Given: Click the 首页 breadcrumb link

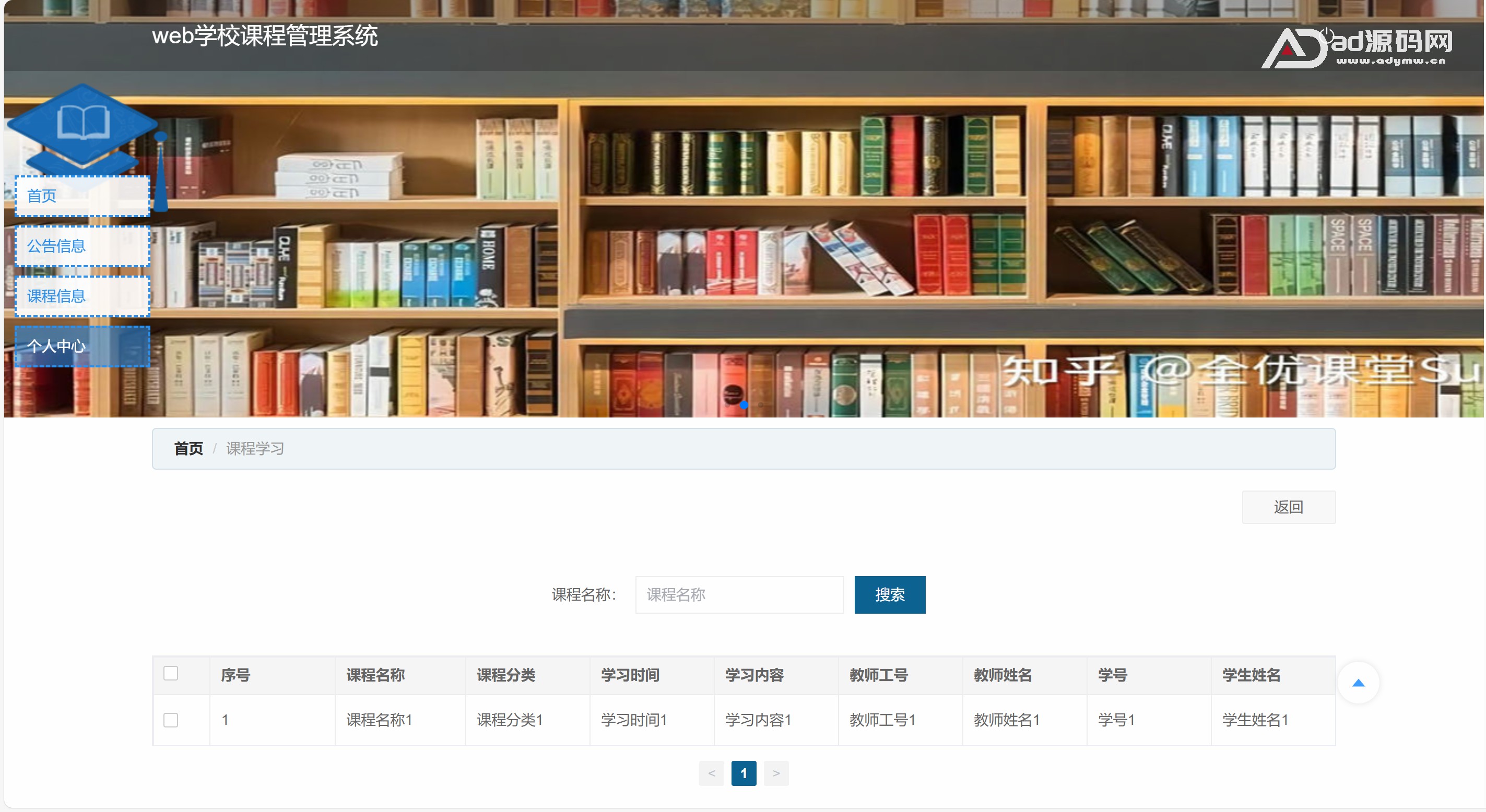Looking at the screenshot, I should pos(188,449).
